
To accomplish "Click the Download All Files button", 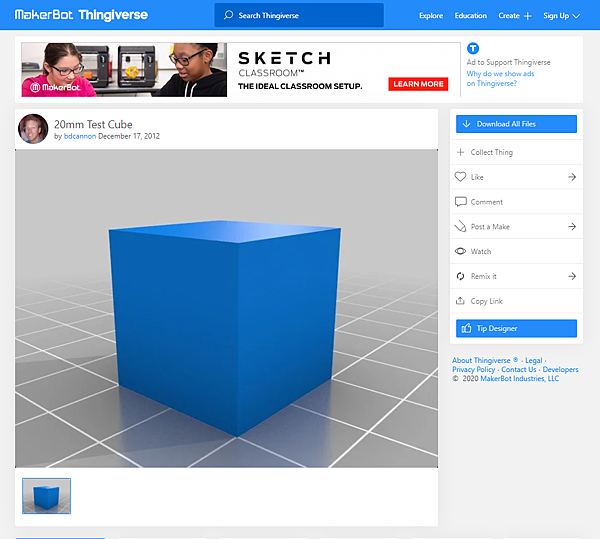I will tap(516, 124).
